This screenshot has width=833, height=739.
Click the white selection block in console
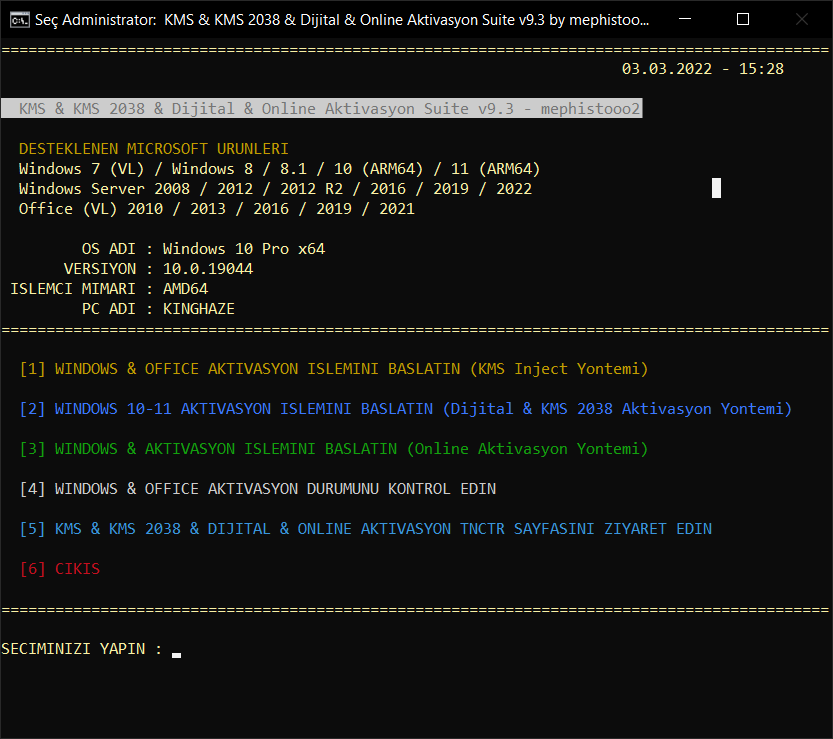click(x=716, y=188)
